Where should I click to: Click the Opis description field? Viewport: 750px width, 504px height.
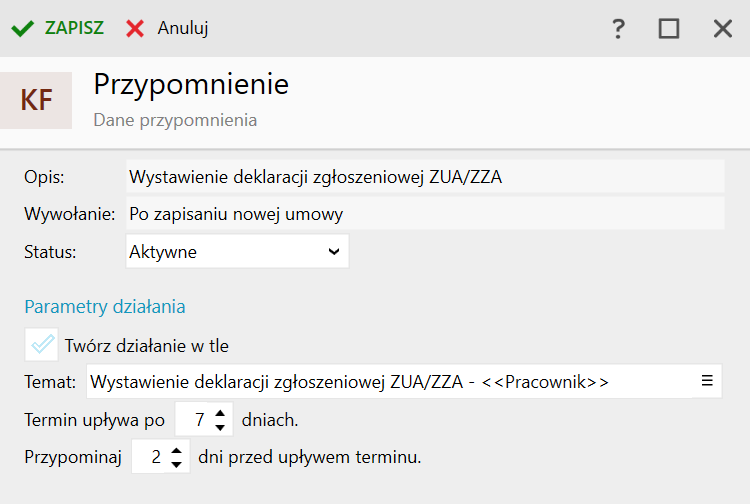[x=425, y=177]
